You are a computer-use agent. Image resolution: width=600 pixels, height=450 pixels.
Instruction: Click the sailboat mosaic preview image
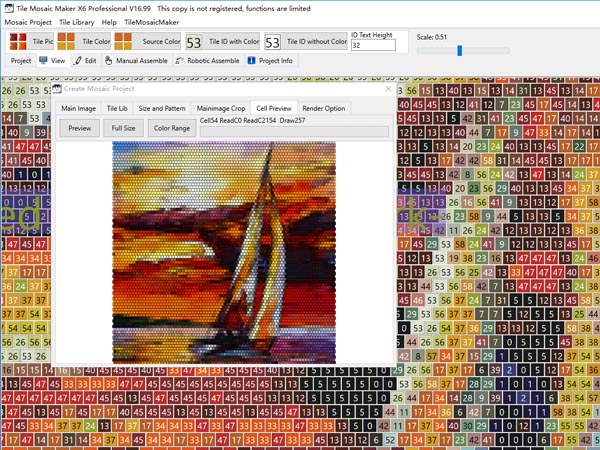pyautogui.click(x=224, y=253)
